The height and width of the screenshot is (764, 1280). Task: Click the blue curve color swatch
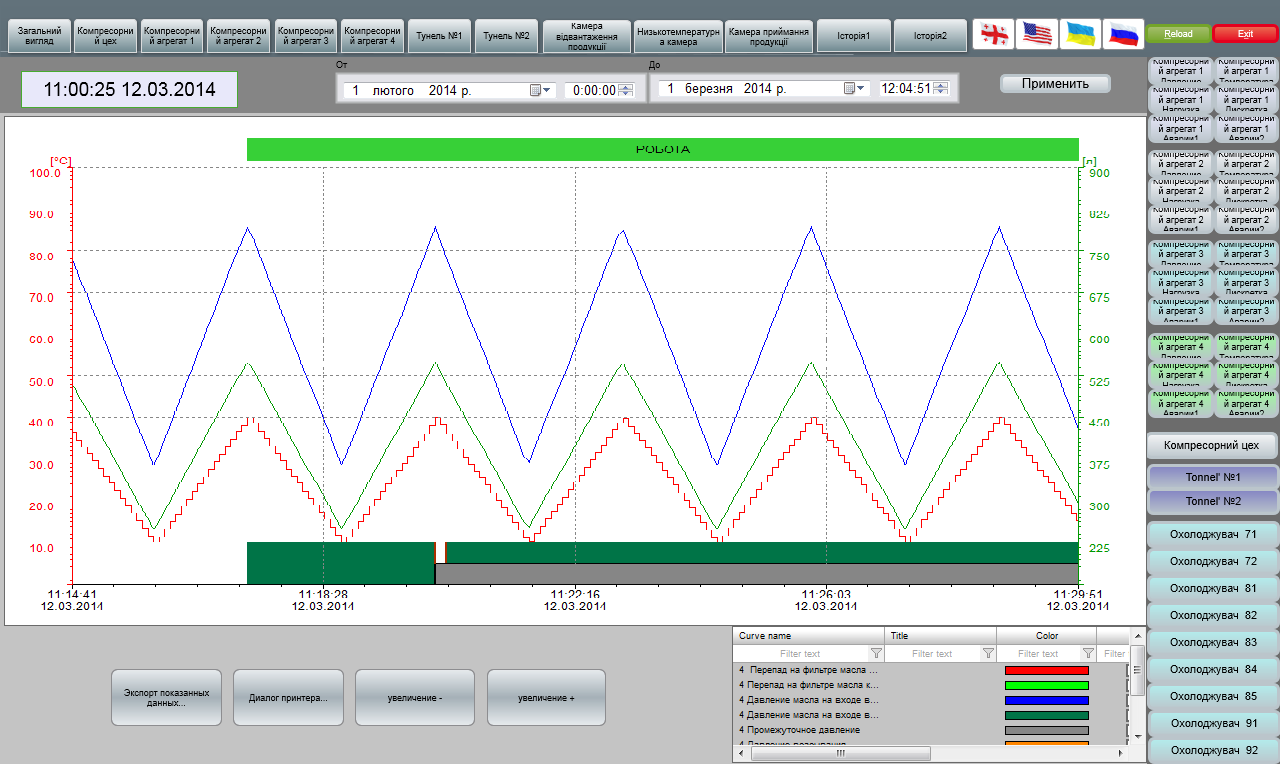click(1046, 701)
